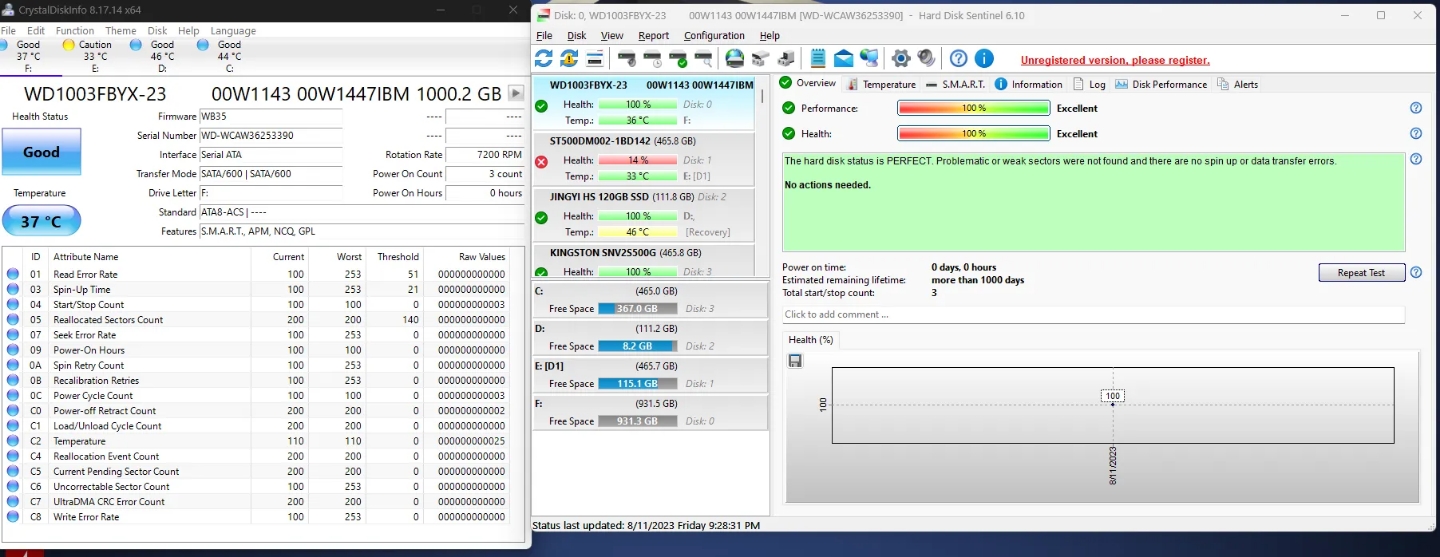Click the F: free space 931.3 GB bar

tap(637, 421)
